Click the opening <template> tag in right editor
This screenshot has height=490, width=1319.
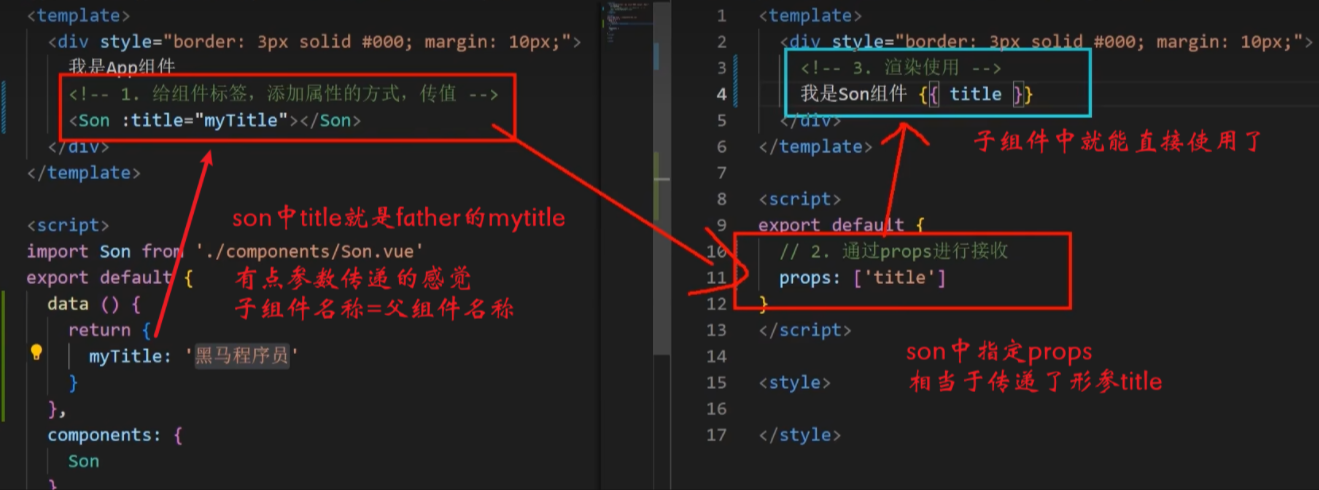click(810, 16)
